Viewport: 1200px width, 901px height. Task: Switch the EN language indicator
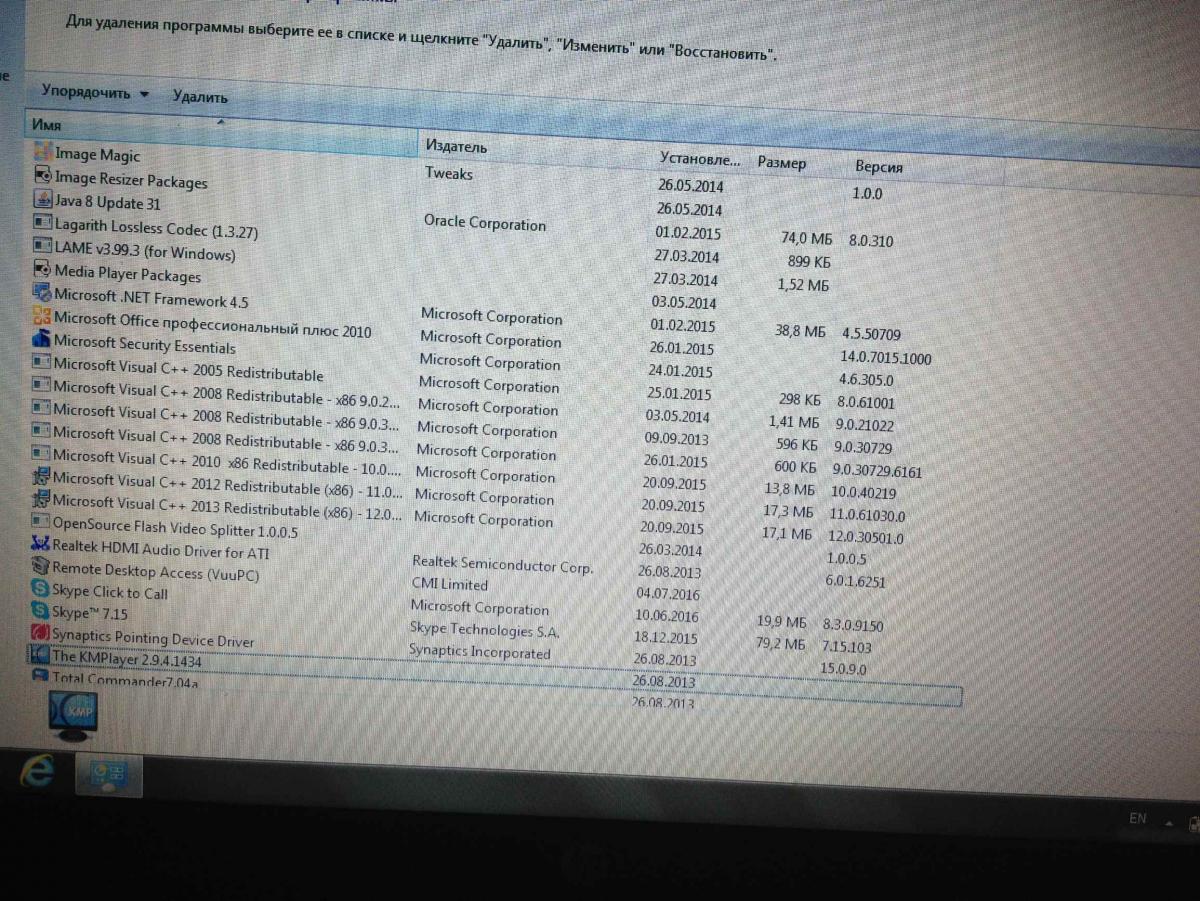coord(1138,818)
